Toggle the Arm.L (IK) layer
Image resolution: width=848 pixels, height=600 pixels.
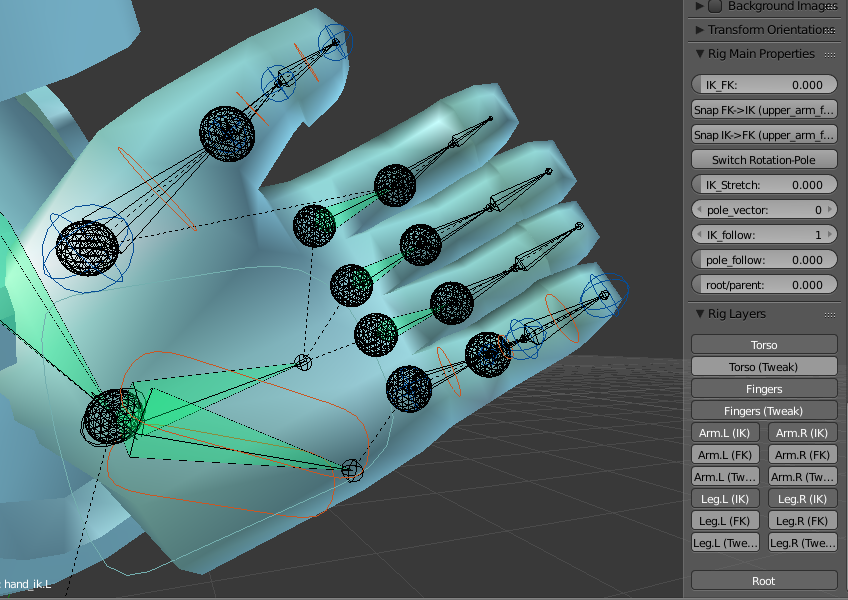tap(725, 433)
